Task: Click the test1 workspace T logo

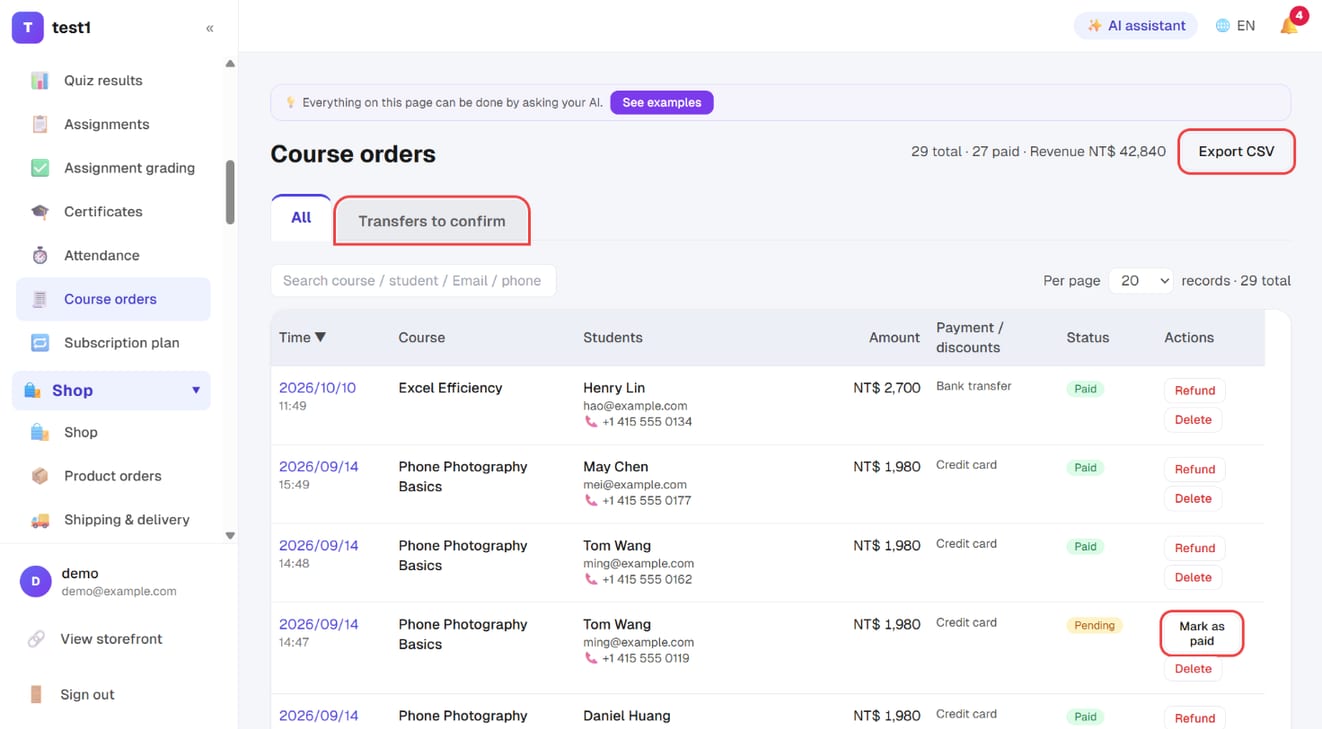Action: coord(27,28)
